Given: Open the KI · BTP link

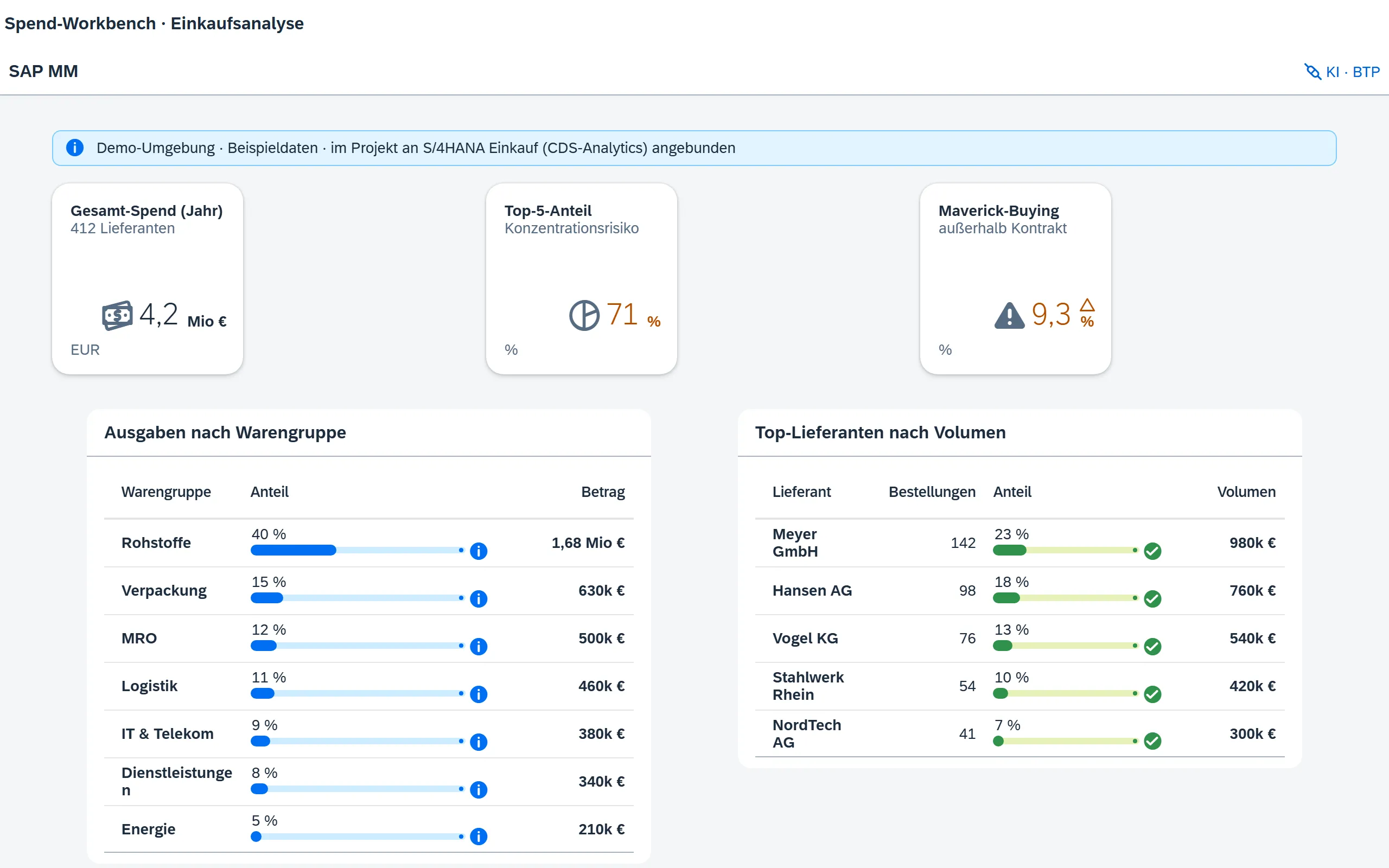Looking at the screenshot, I should click(1342, 72).
